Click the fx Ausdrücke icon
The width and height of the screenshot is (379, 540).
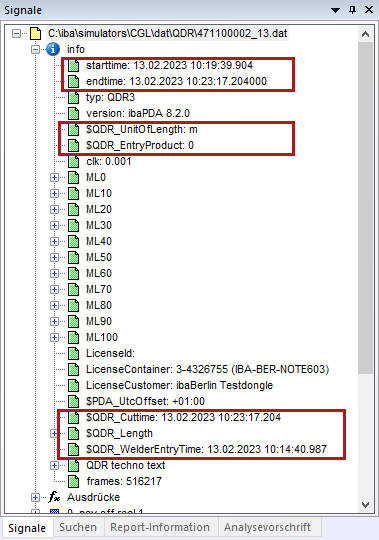click(x=54, y=497)
